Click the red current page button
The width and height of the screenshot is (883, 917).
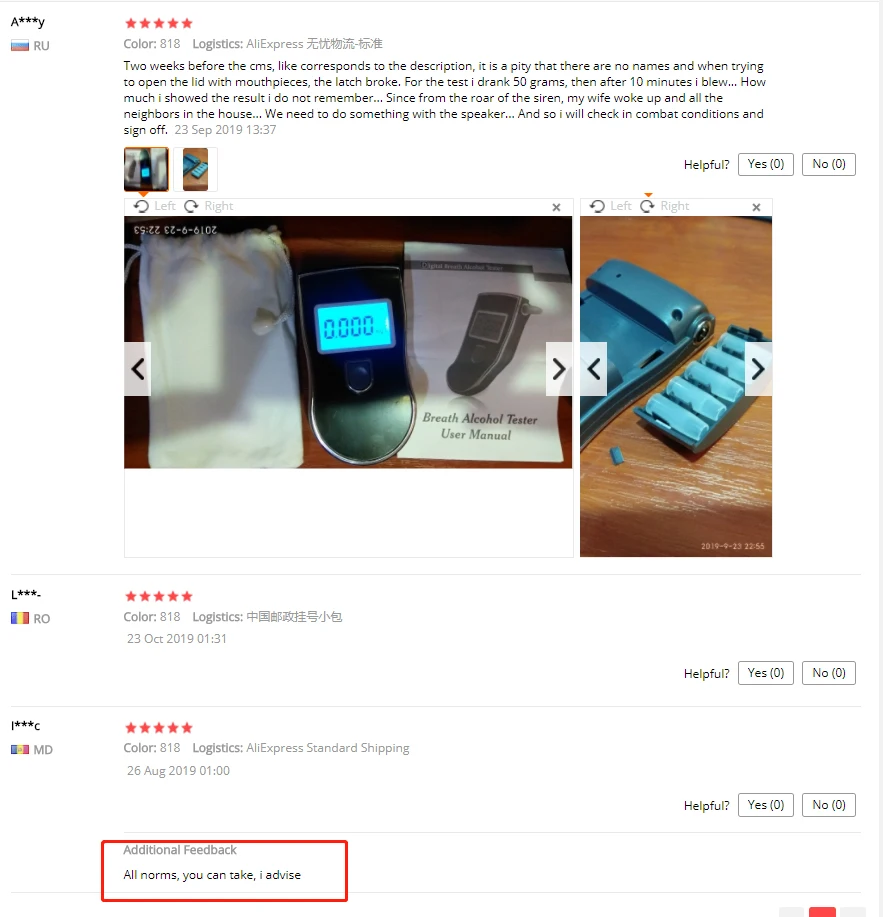[822, 912]
